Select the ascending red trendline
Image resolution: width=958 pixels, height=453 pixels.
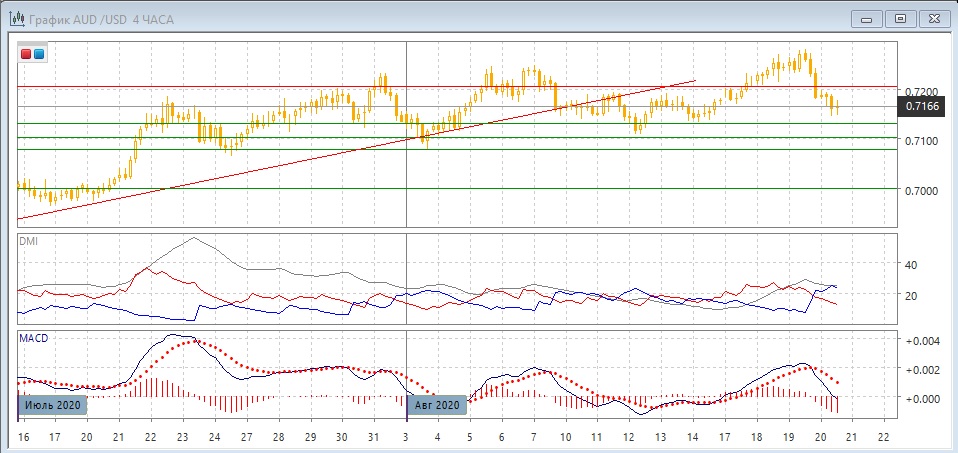click(x=250, y=169)
